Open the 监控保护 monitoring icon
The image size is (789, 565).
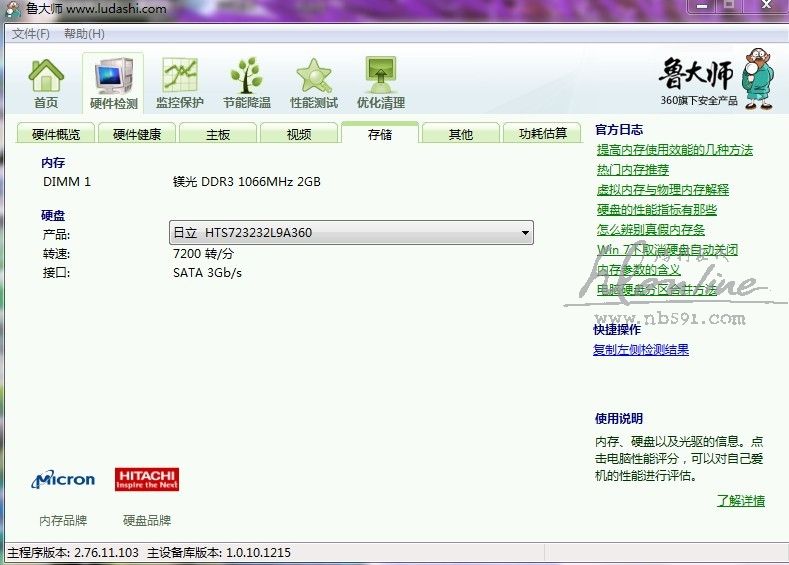180,84
